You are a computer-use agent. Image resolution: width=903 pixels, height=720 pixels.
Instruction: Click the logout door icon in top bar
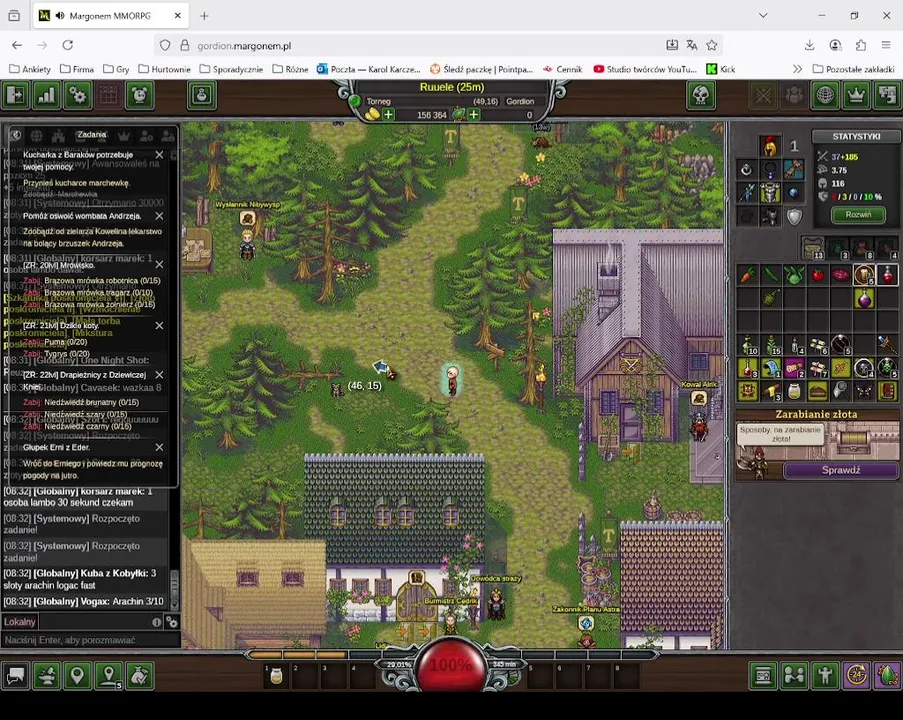(16, 95)
